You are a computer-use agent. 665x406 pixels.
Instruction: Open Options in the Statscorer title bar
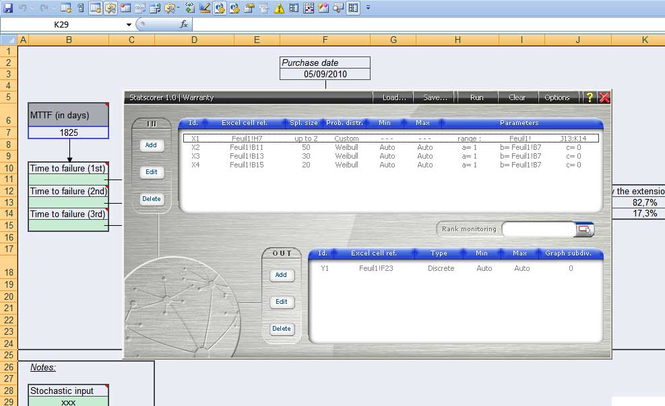pos(557,98)
